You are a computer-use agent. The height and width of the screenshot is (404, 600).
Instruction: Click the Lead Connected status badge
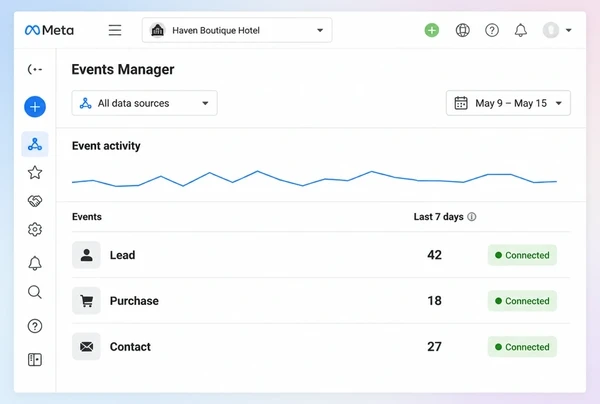pyautogui.click(x=522, y=255)
